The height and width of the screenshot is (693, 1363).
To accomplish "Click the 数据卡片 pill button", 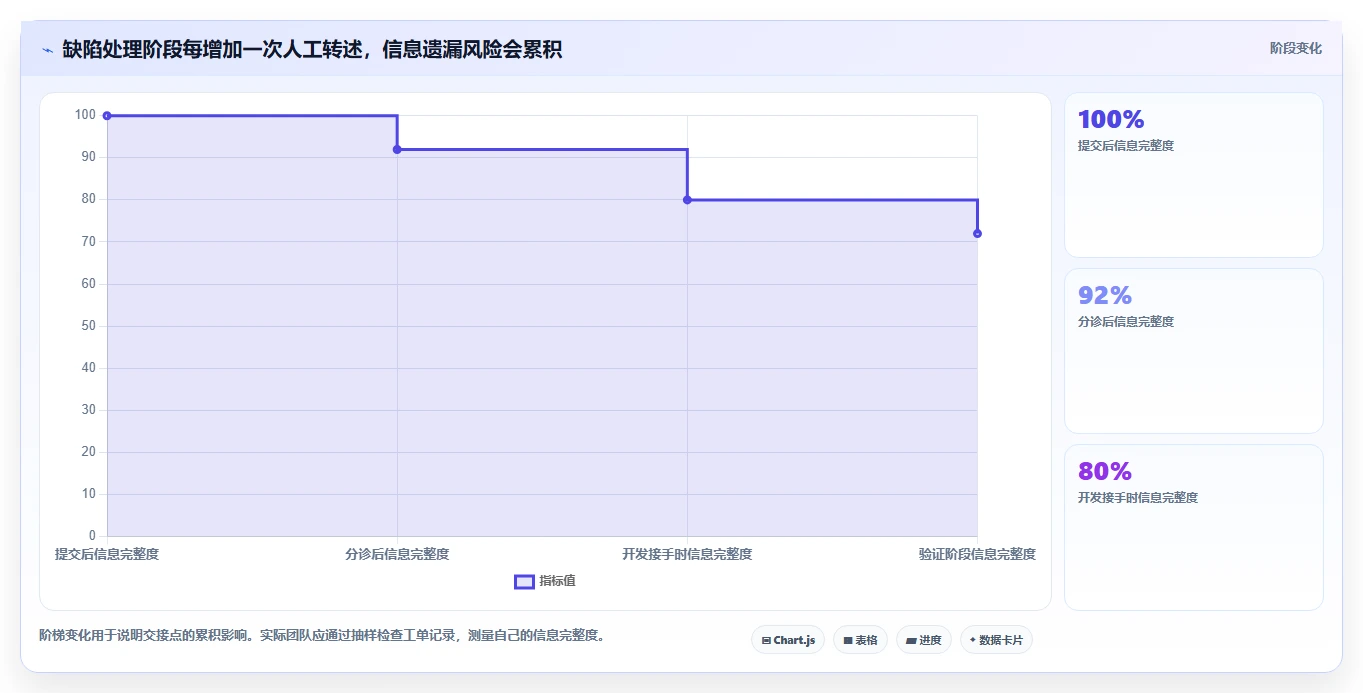I will [996, 640].
